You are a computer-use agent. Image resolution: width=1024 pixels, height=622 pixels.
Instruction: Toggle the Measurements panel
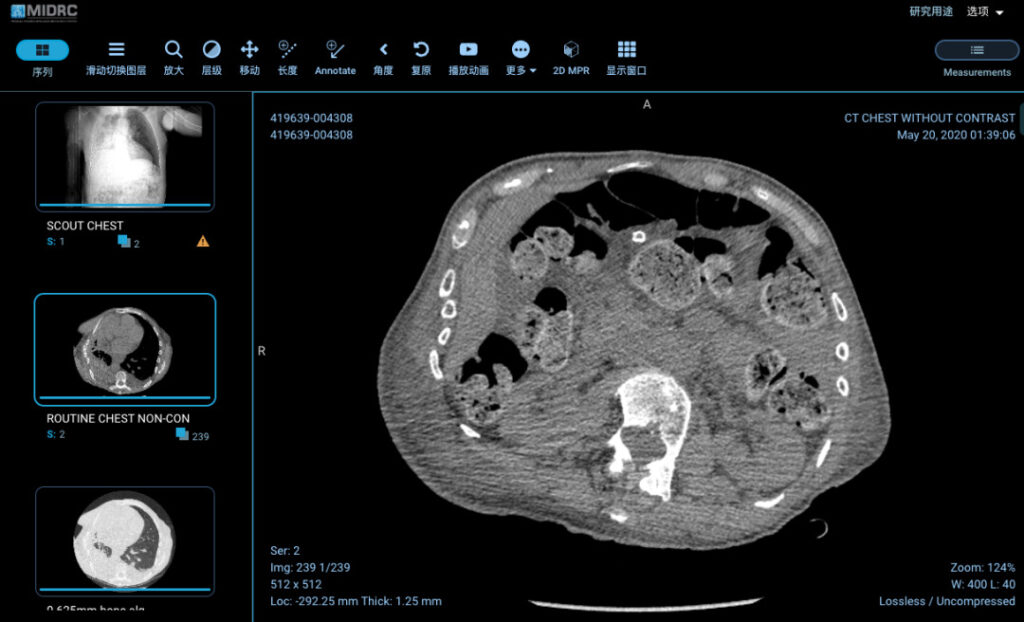[x=977, y=59]
